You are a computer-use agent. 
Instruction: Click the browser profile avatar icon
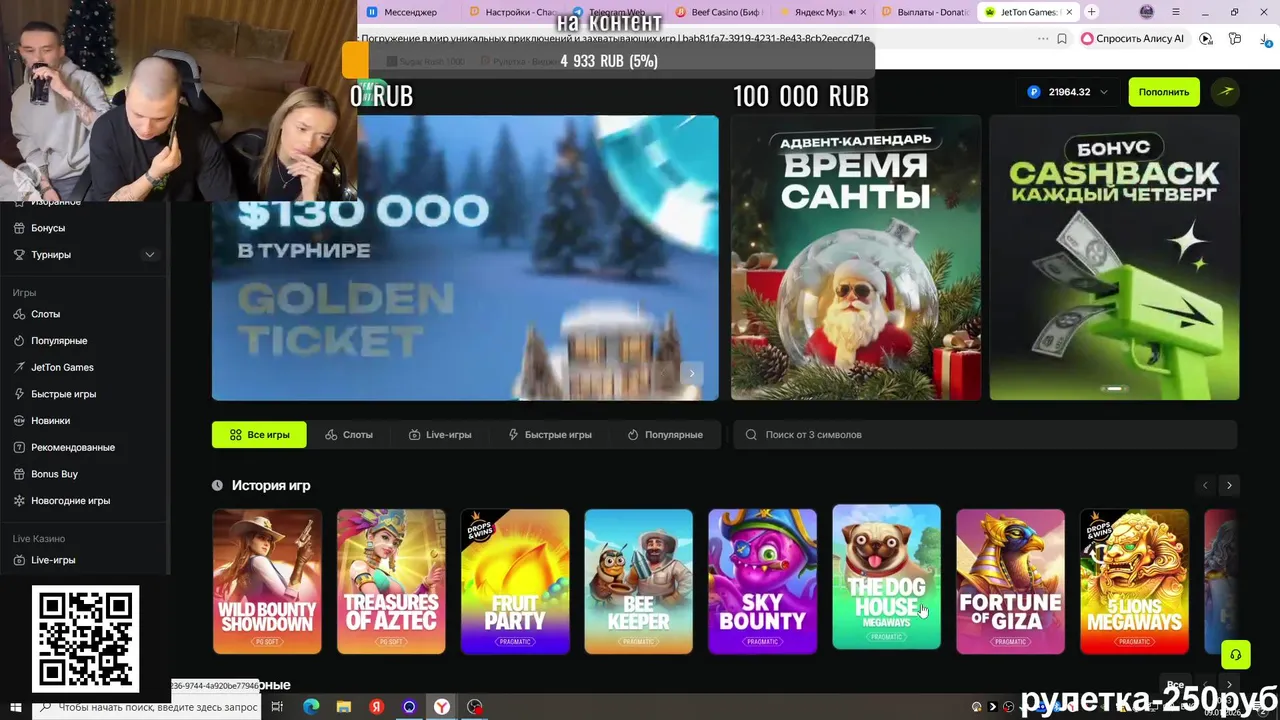tap(1147, 12)
